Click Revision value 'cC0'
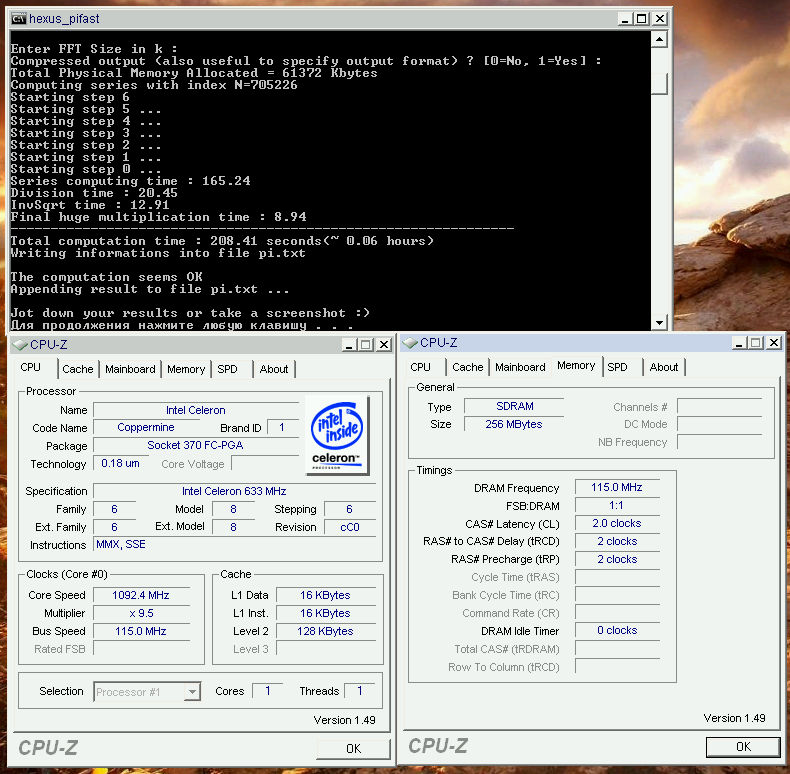790x774 pixels. point(350,528)
